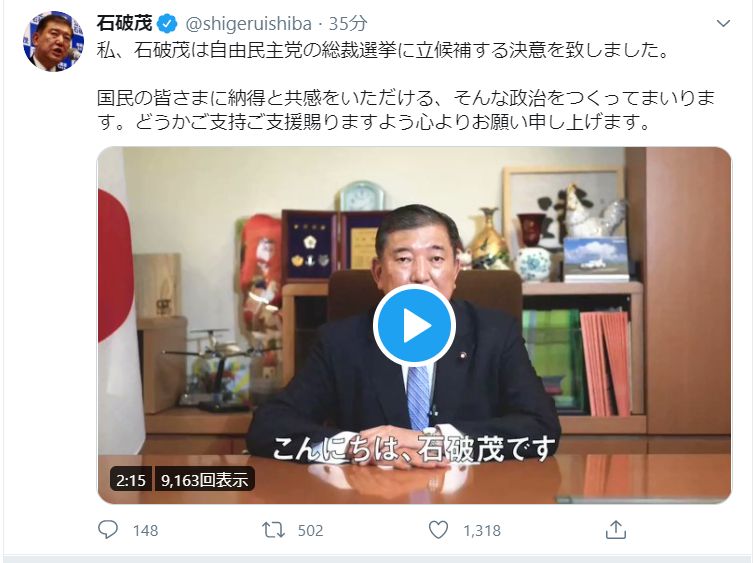Click the share upload icon
The height and width of the screenshot is (563, 754).
(x=616, y=529)
